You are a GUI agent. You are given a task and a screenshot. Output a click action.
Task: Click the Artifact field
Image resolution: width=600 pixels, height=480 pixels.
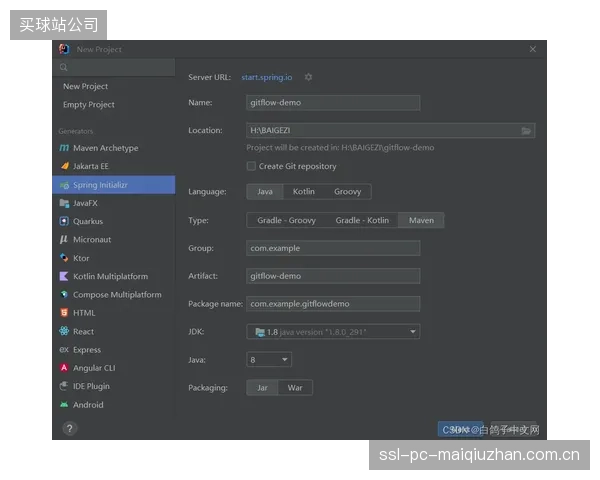[x=333, y=276]
